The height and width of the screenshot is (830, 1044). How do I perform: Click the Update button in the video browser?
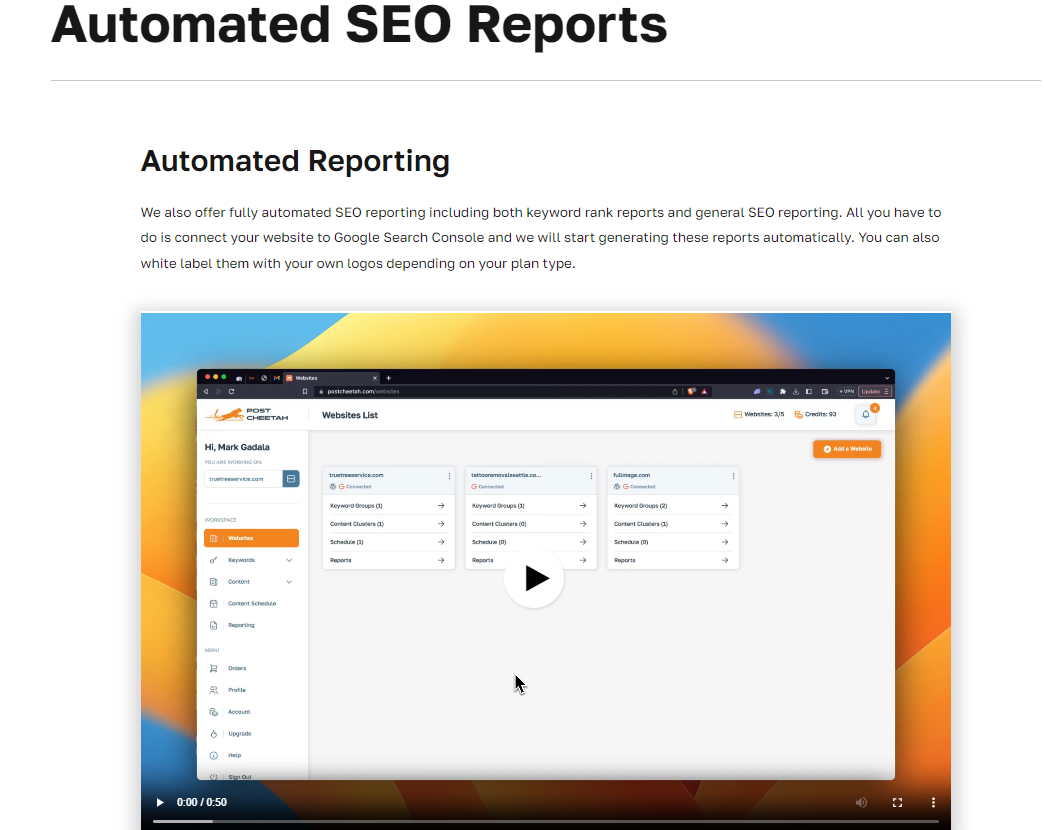coord(874,391)
